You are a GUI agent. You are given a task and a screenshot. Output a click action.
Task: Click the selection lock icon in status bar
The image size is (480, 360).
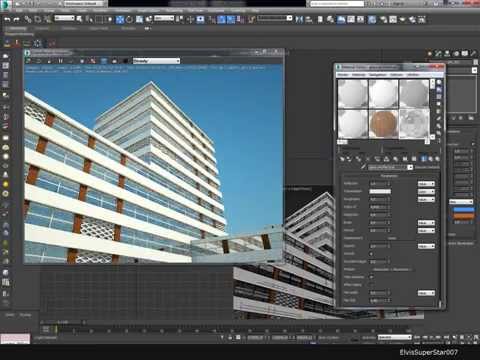[230, 338]
